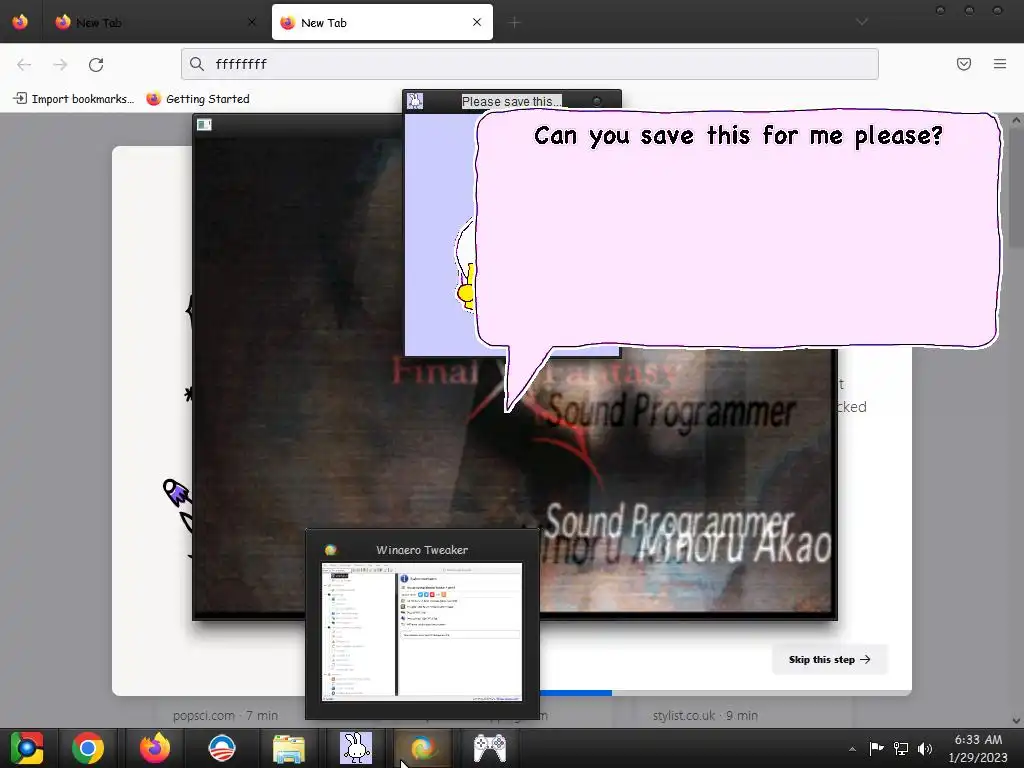This screenshot has width=1024, height=768.
Task: Show hidden tray icons arrow
Action: 852,749
